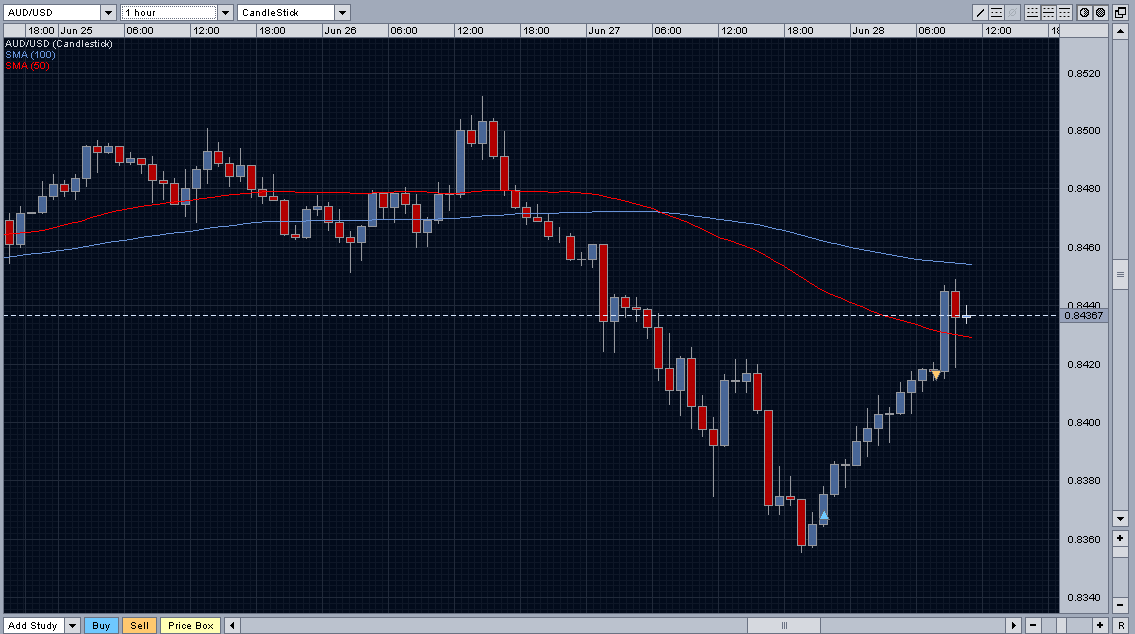The width and height of the screenshot is (1135, 634).
Task: Click the AUD/USD symbol field
Action: coord(52,12)
